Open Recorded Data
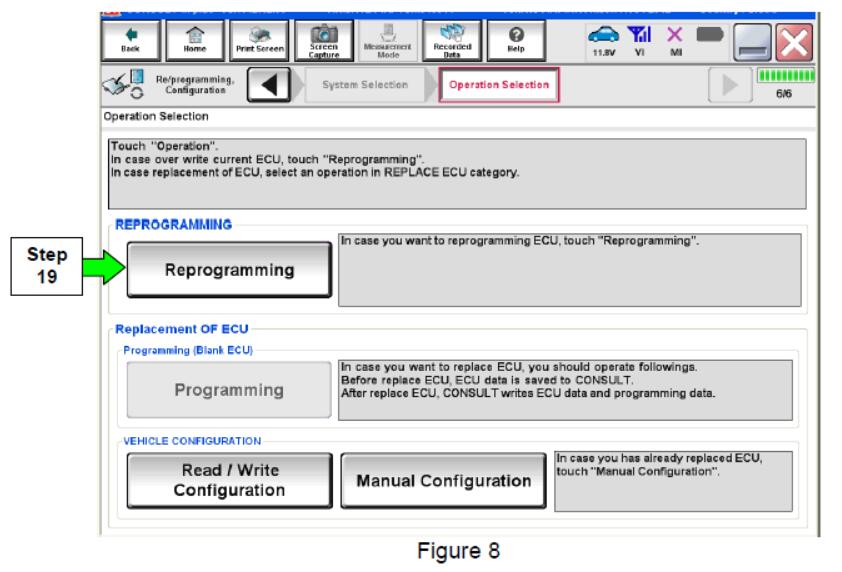This screenshot has width=842, height=572. [452, 40]
